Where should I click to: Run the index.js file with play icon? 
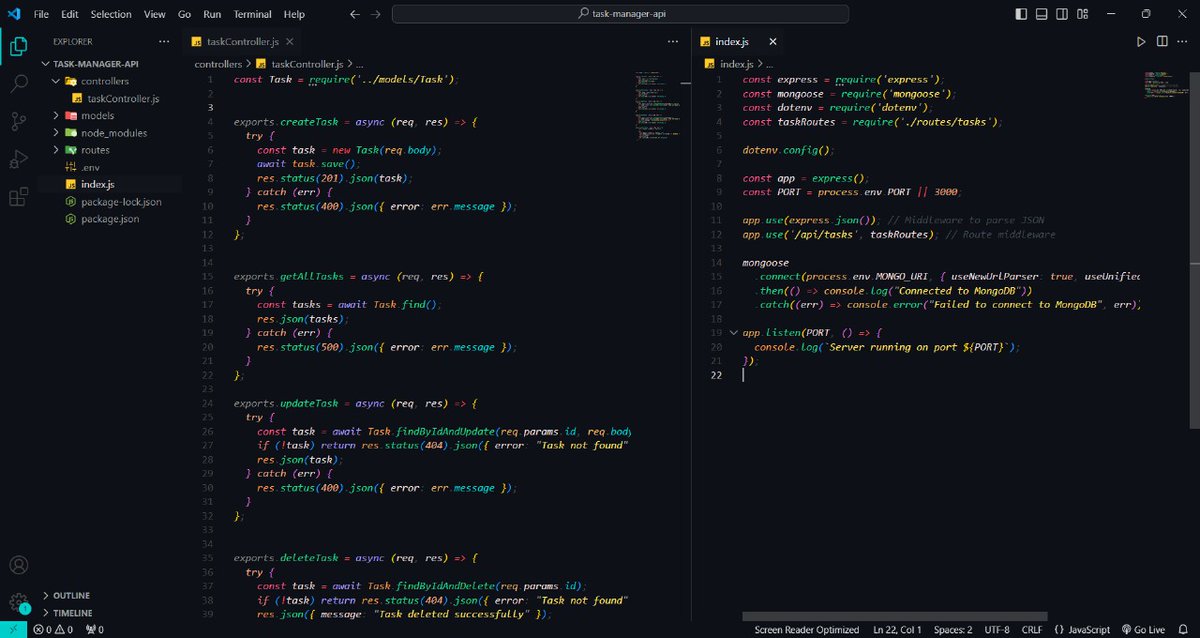tap(1141, 42)
